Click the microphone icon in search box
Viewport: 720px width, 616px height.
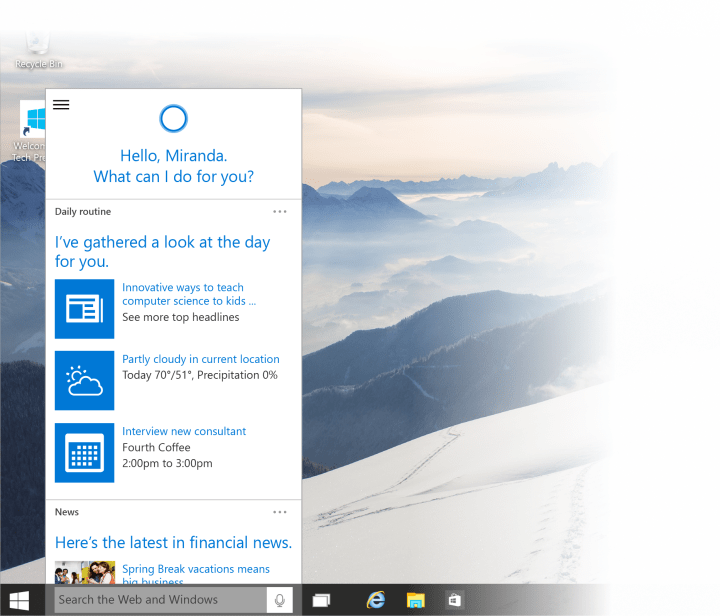coord(279,600)
